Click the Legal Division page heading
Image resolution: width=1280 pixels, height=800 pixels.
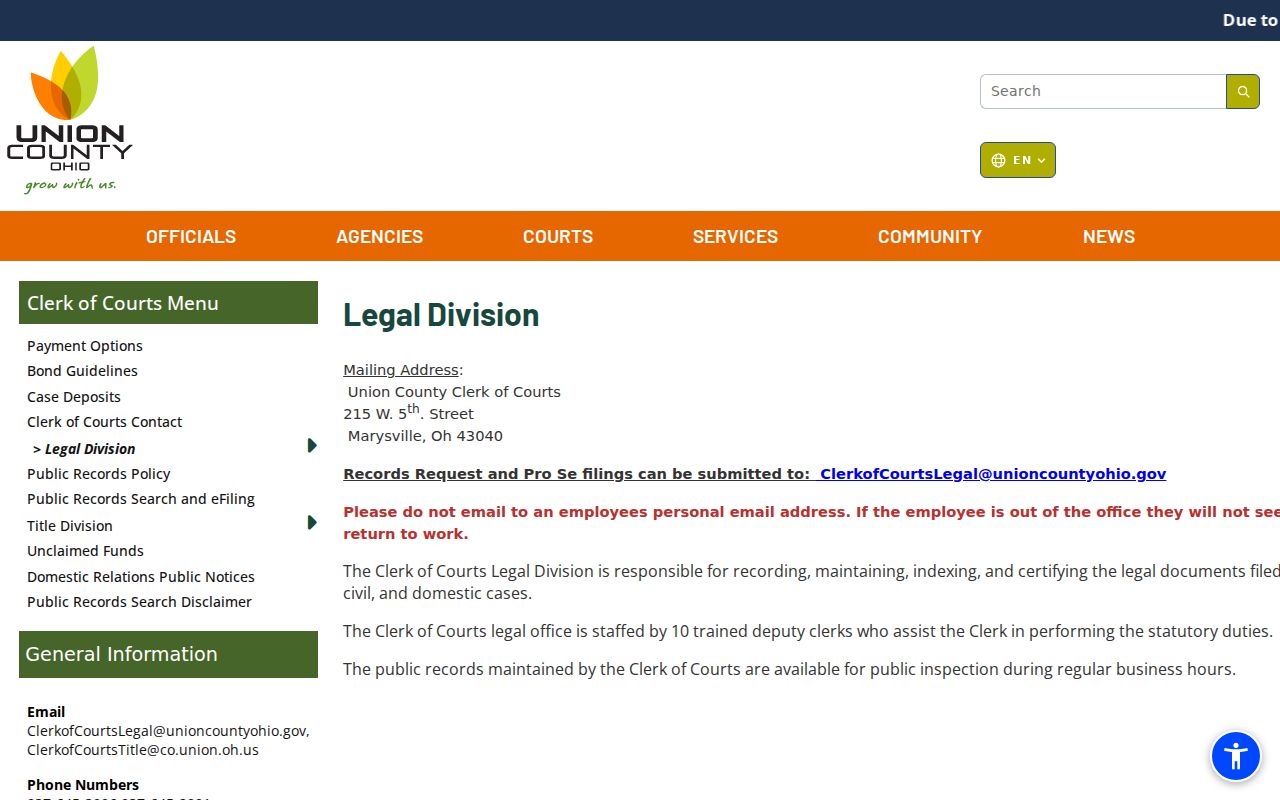coord(441,315)
